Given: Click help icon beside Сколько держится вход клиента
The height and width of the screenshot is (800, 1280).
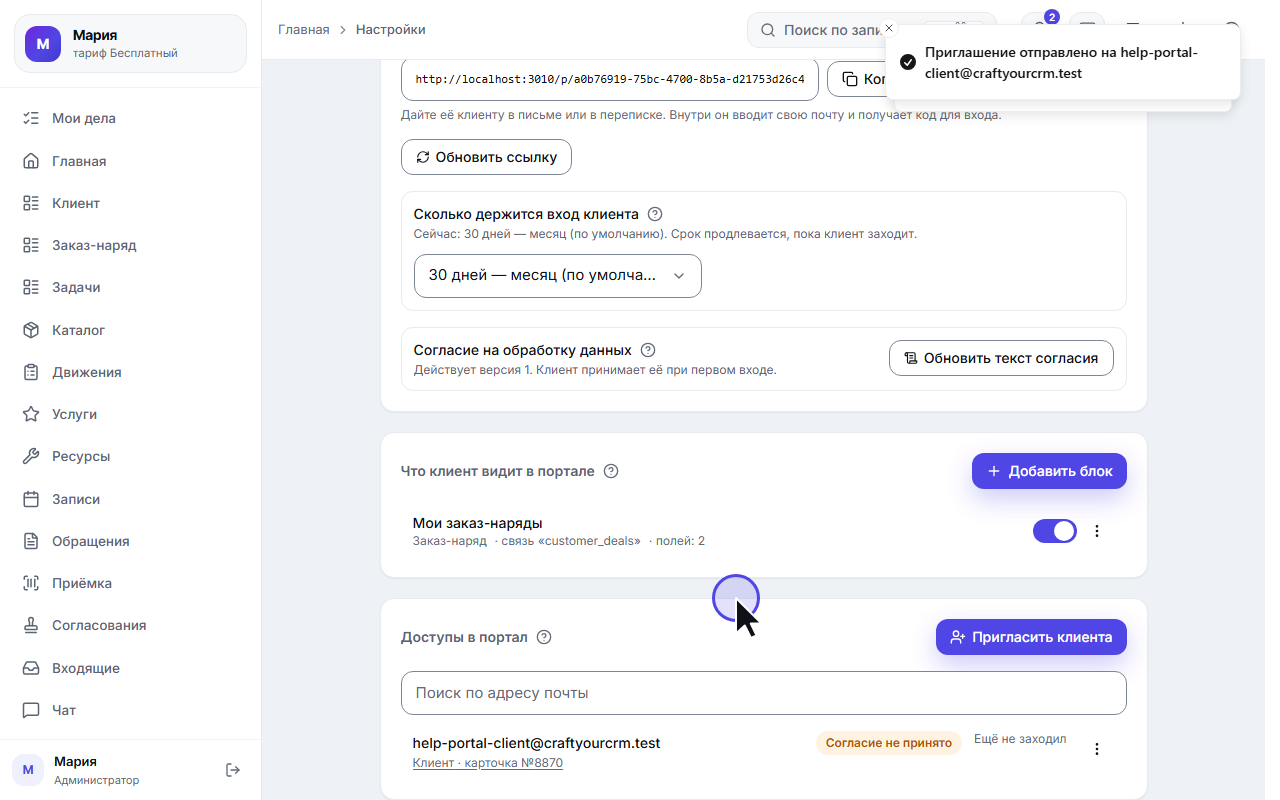Looking at the screenshot, I should coord(655,214).
